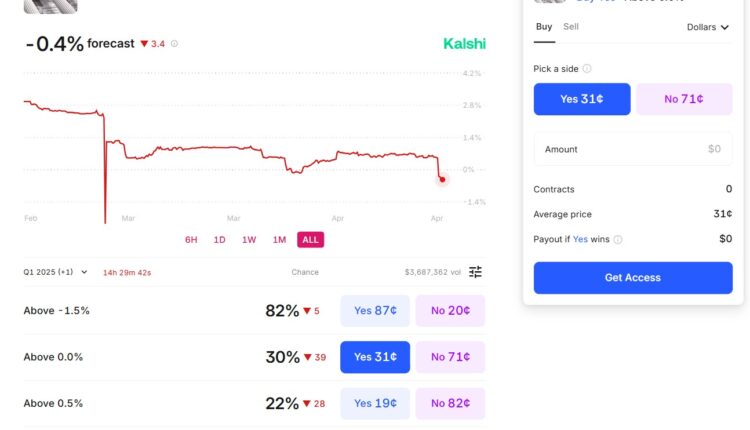The height and width of the screenshot is (430, 750).
Task: Open the filter settings sliders icon
Action: [476, 272]
